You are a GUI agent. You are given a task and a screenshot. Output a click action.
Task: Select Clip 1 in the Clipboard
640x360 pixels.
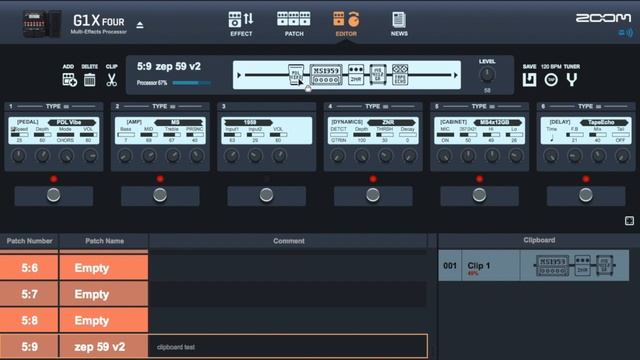[533, 265]
